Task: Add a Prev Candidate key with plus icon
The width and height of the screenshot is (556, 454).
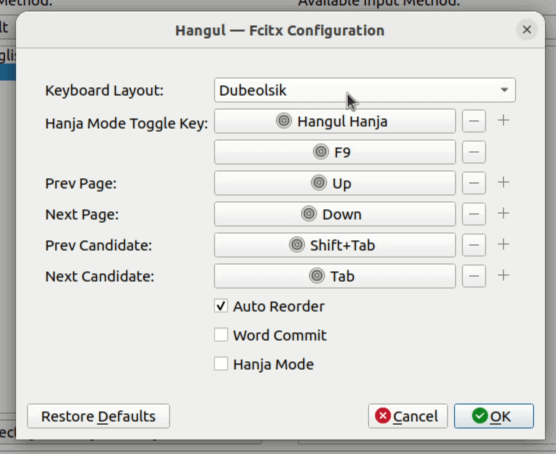Action: pos(504,244)
